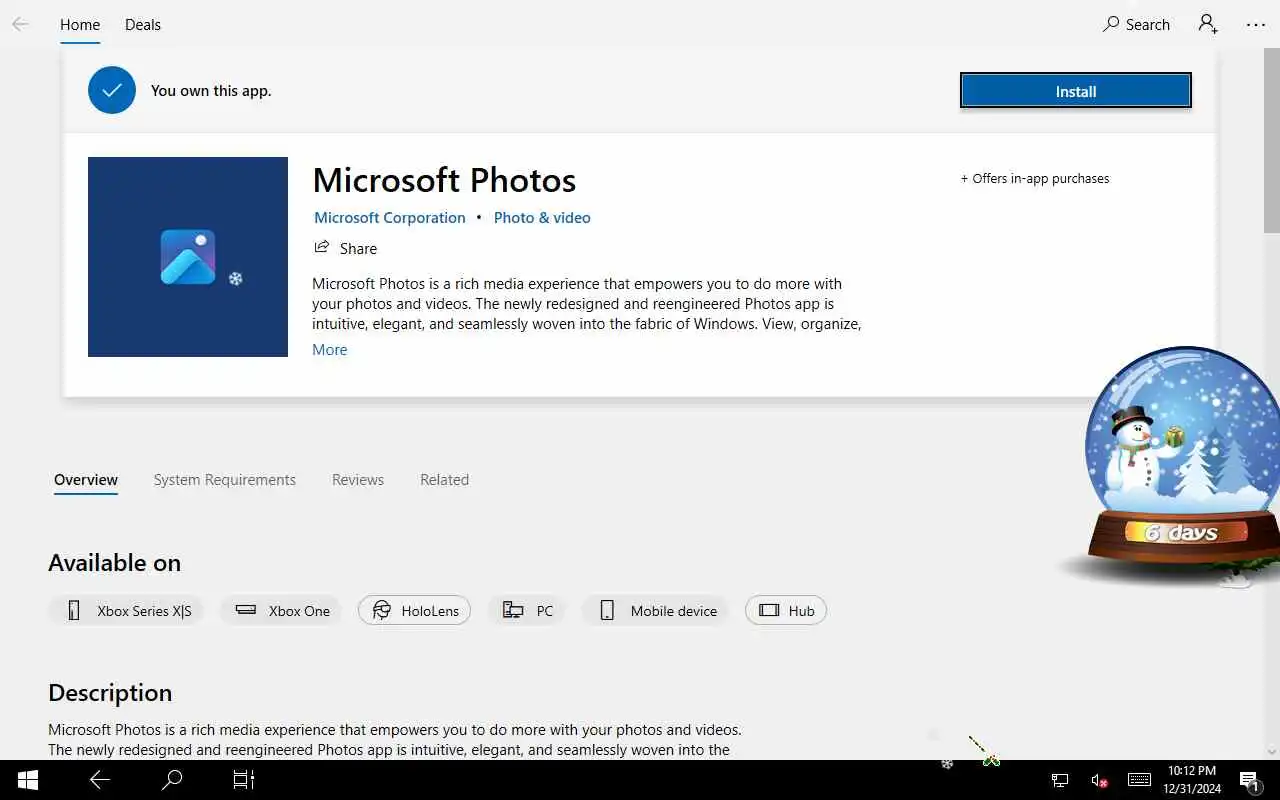Open the touch keyboard icon

point(1139,780)
